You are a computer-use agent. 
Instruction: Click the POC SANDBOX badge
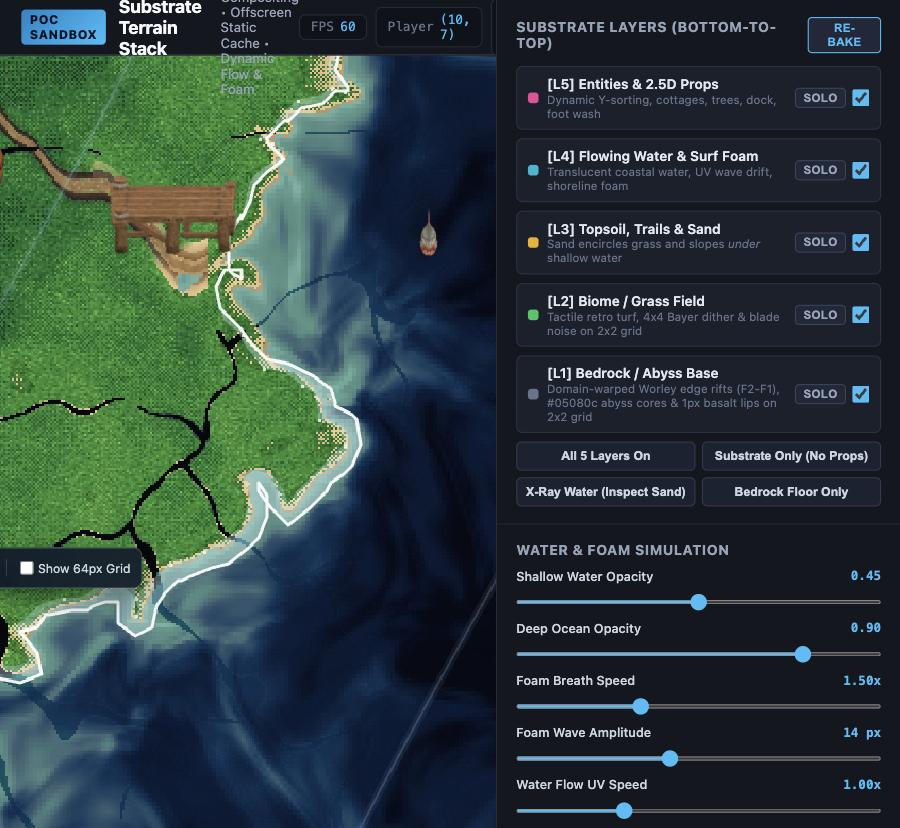coord(63,27)
